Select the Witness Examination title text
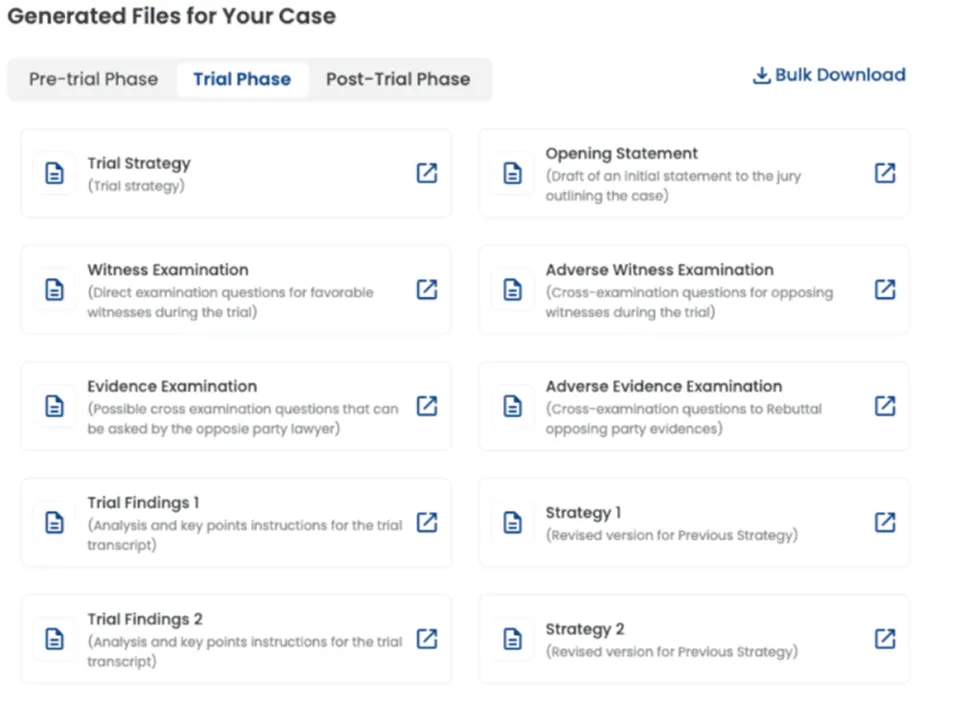 pos(168,270)
